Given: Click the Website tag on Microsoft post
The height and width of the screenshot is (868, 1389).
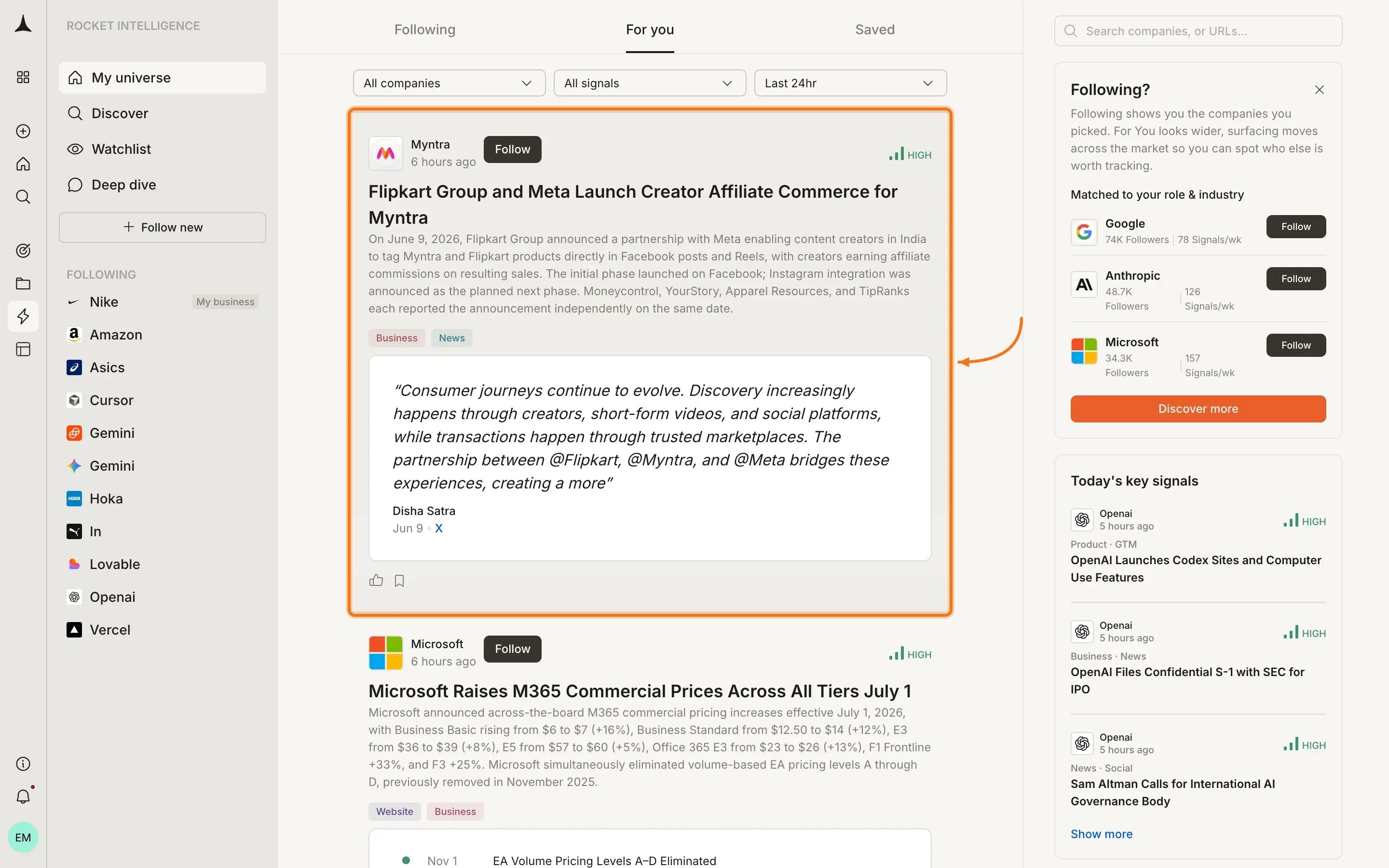Looking at the screenshot, I should pyautogui.click(x=395, y=811).
